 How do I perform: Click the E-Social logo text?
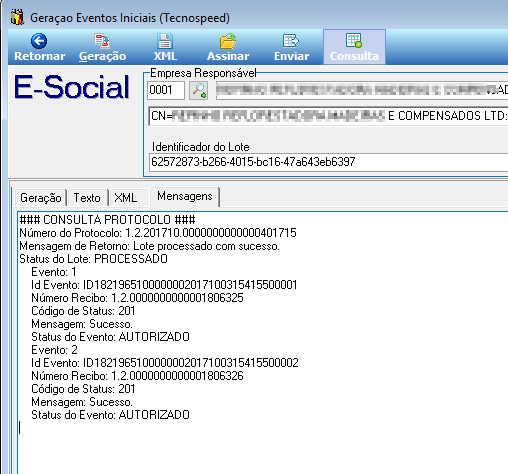point(71,87)
